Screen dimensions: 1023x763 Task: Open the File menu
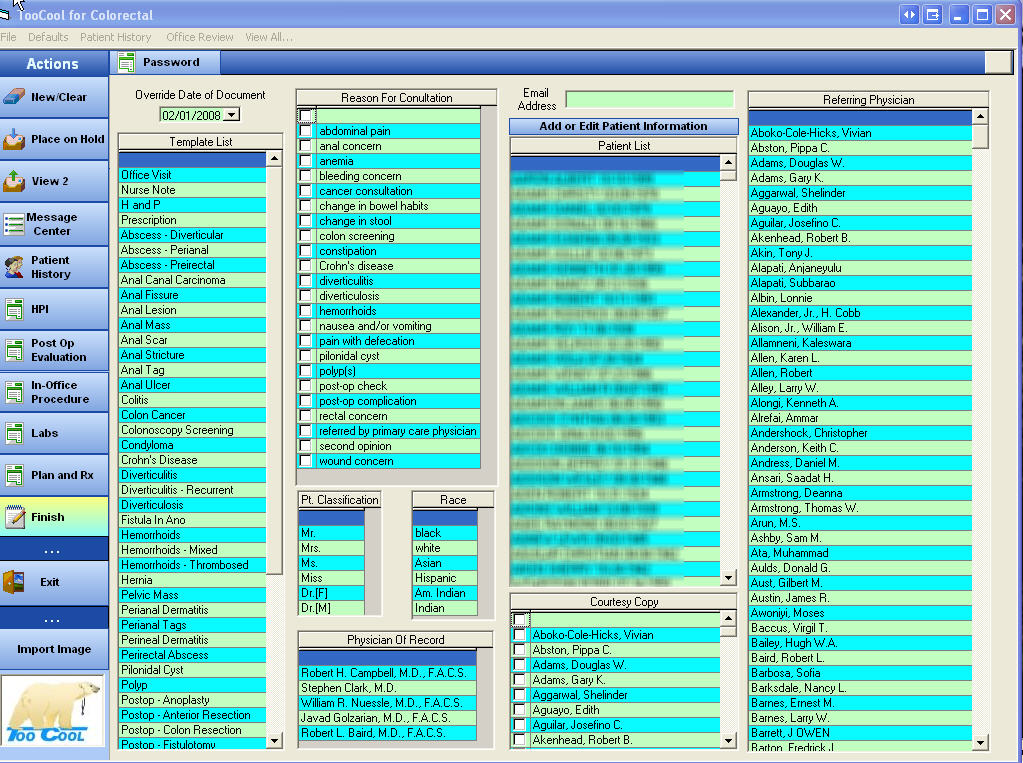(8, 37)
